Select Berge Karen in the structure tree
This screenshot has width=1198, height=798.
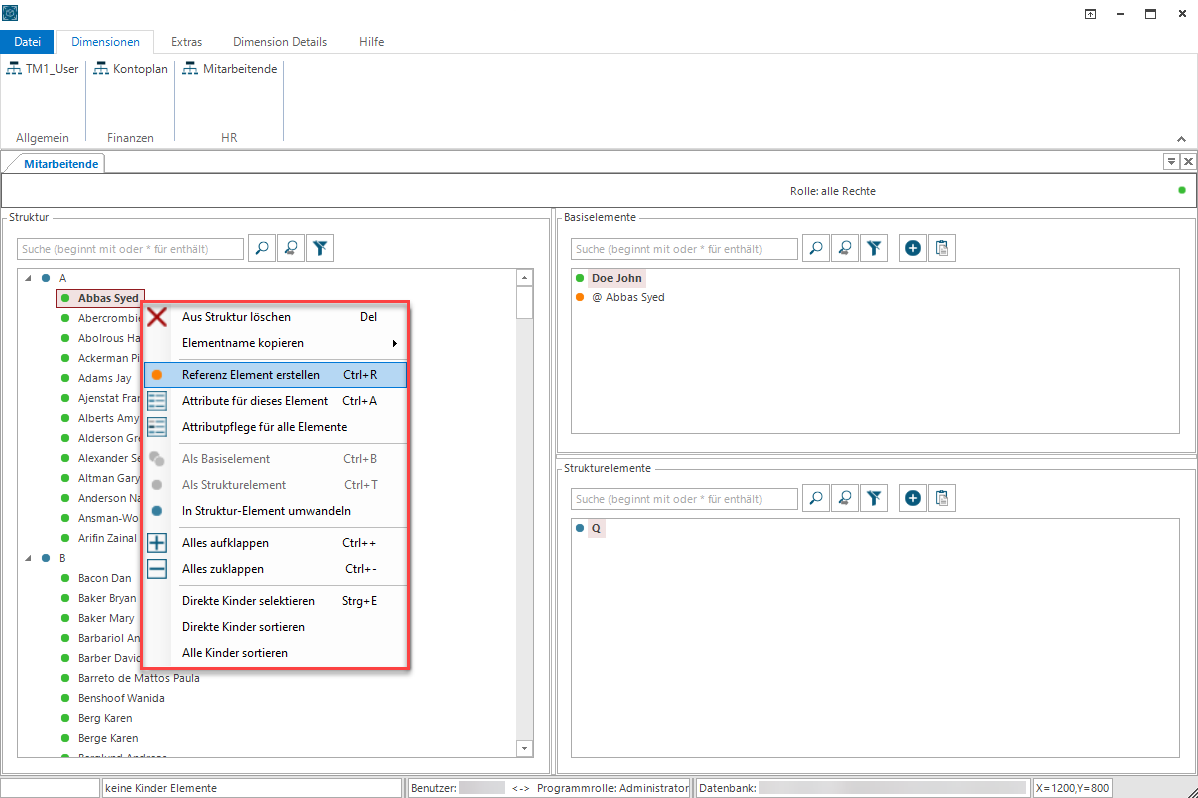(x=108, y=738)
